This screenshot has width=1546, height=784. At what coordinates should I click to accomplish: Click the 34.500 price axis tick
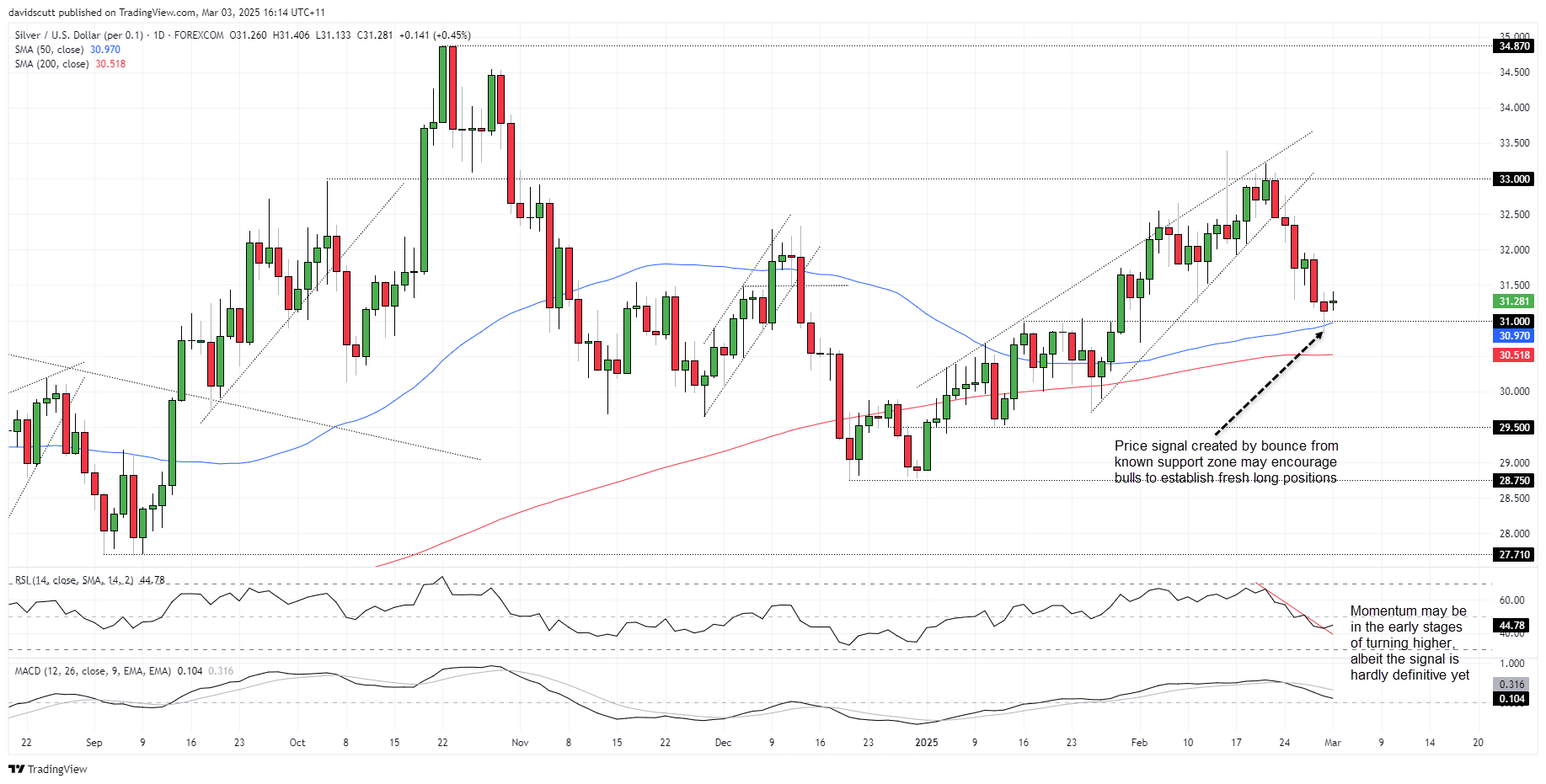[1514, 72]
